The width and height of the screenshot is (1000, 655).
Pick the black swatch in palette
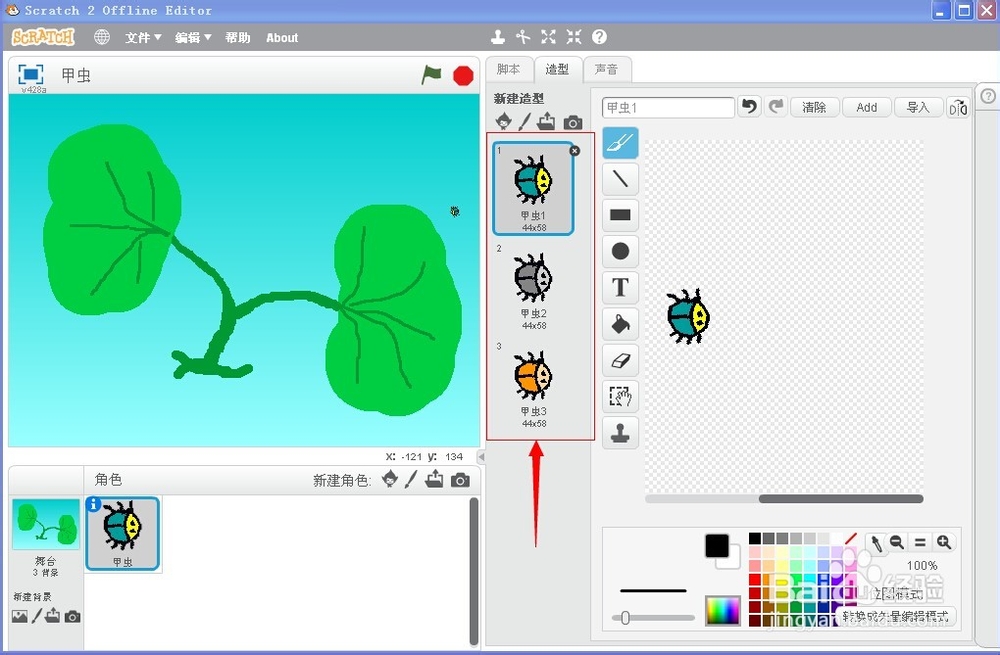754,539
